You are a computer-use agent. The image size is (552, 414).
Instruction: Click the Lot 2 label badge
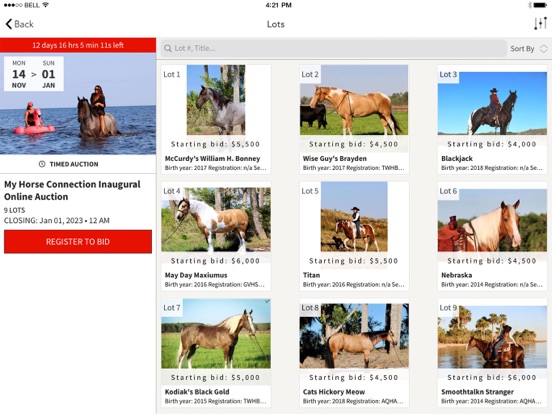pyautogui.click(x=310, y=74)
